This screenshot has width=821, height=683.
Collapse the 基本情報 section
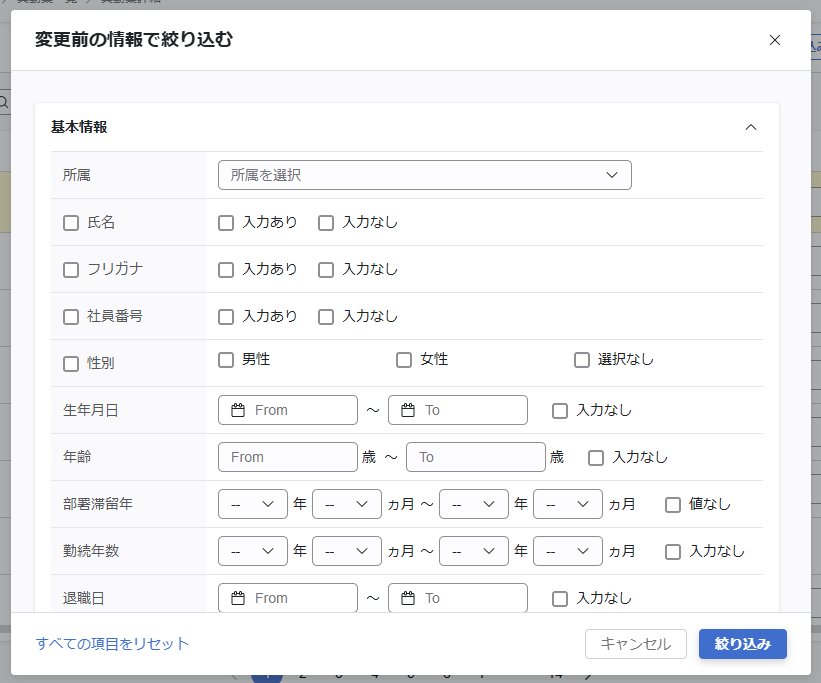tap(751, 128)
